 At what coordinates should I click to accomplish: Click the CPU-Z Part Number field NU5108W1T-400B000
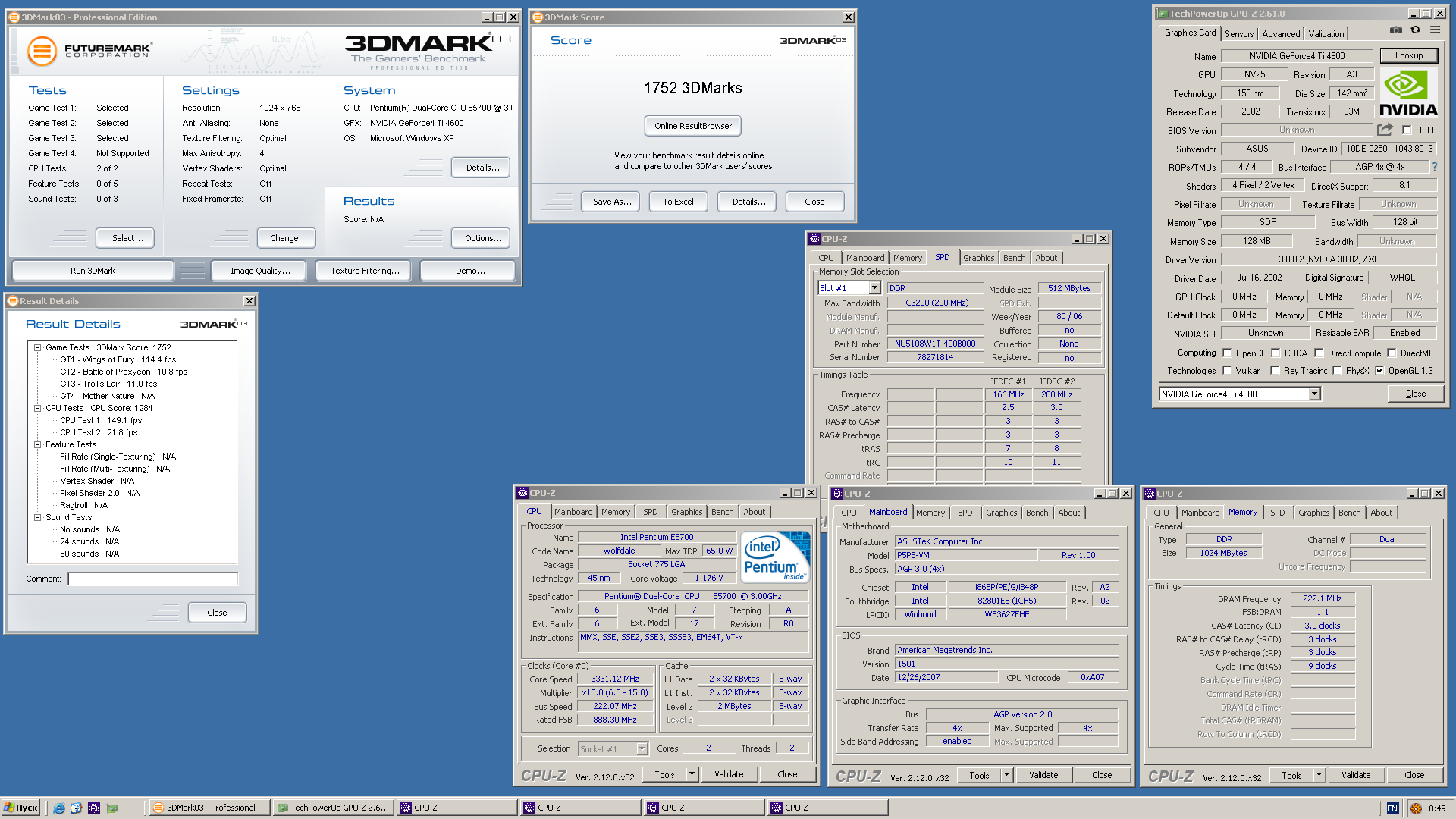[935, 344]
